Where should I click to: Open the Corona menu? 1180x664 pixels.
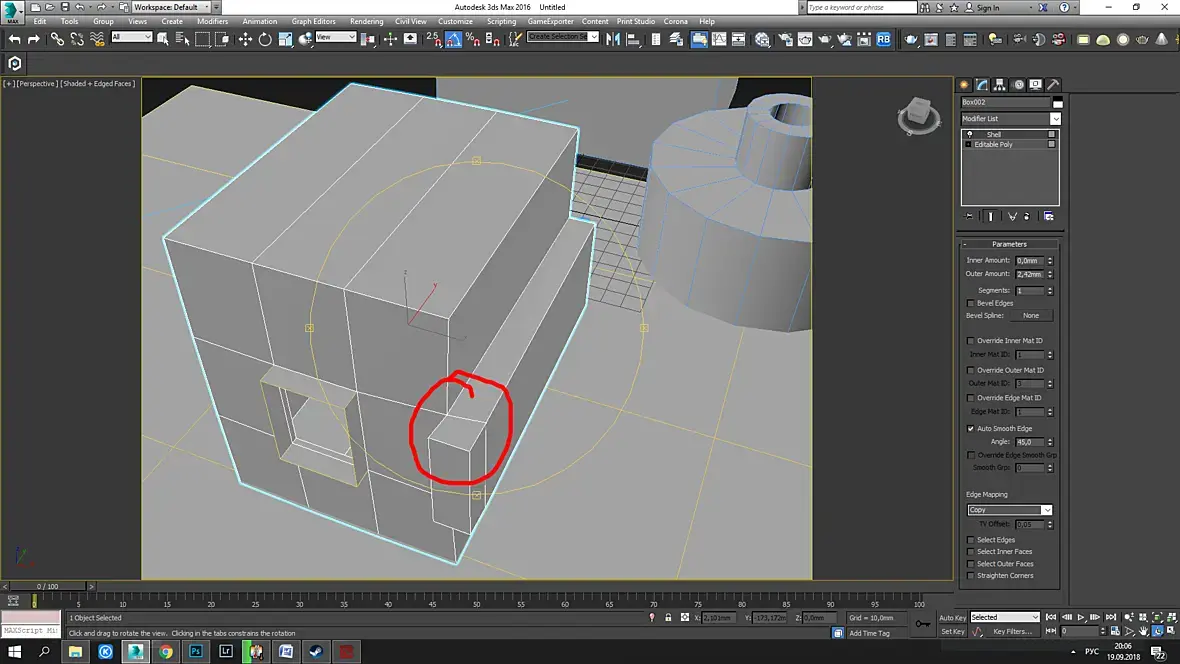675,21
